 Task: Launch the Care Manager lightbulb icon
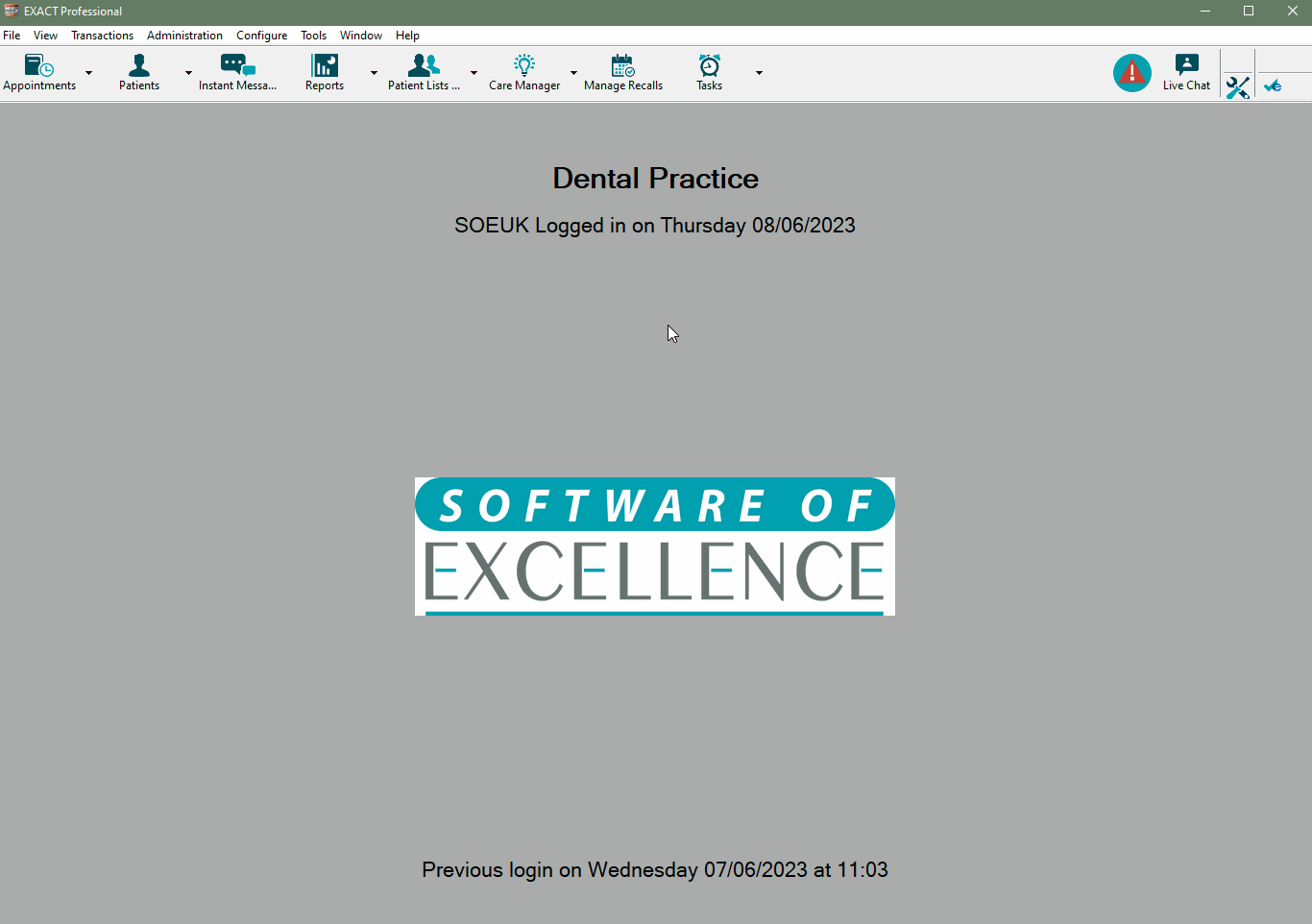tap(524, 65)
